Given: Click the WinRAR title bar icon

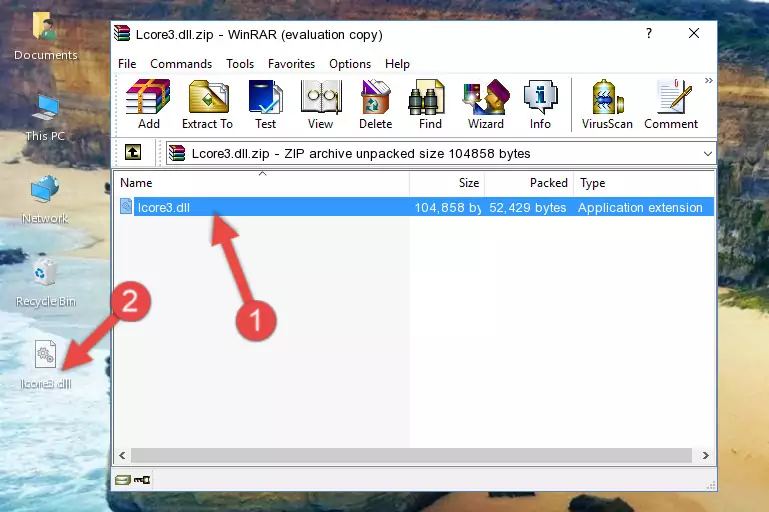Looking at the screenshot, I should click(122, 34).
